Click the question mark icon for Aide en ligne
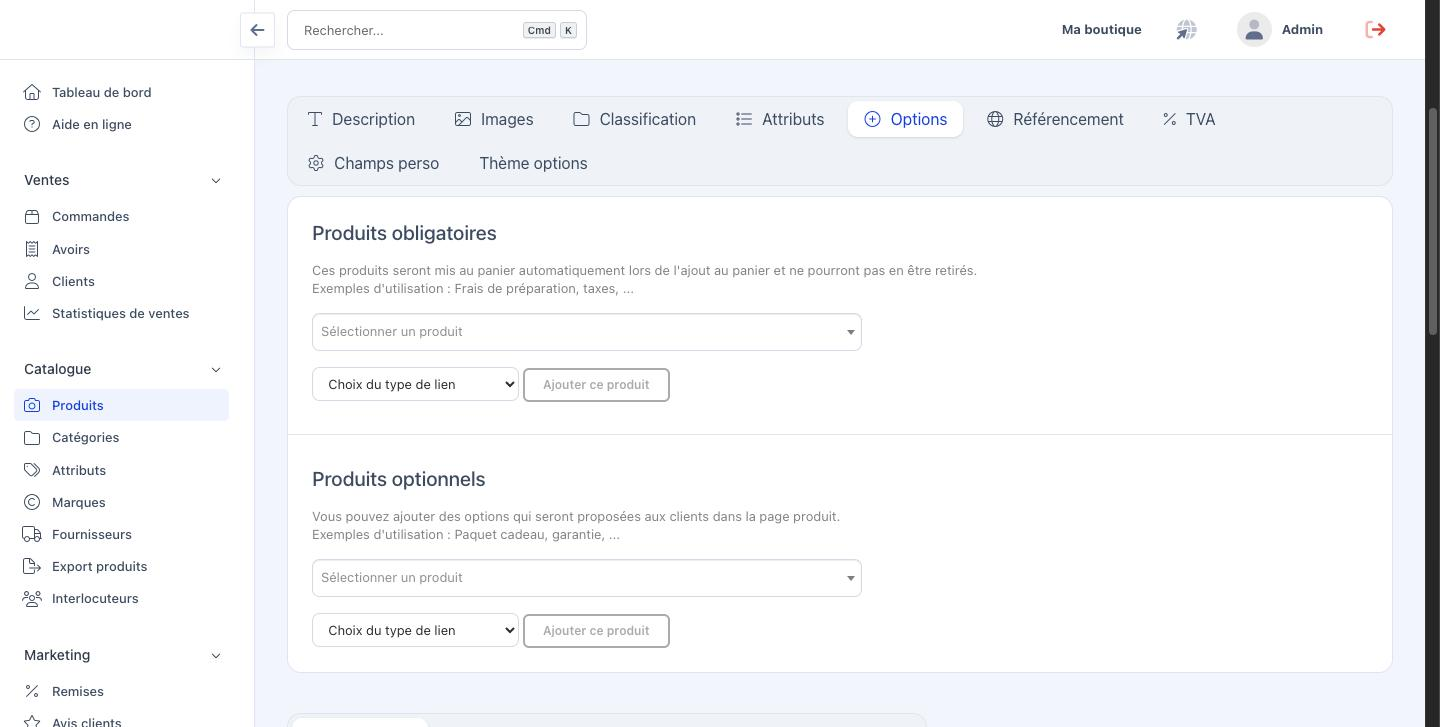Image resolution: width=1440 pixels, height=727 pixels. point(32,124)
